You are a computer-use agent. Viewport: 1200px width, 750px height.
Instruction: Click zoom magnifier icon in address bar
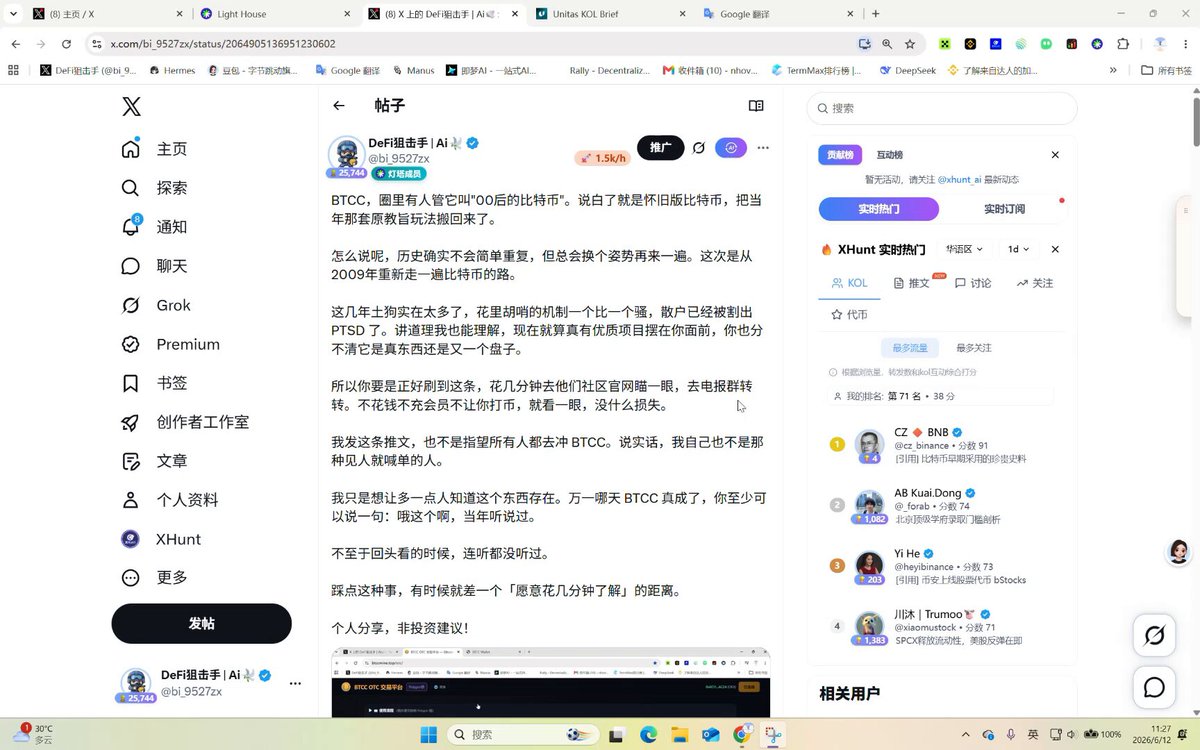pos(887,44)
